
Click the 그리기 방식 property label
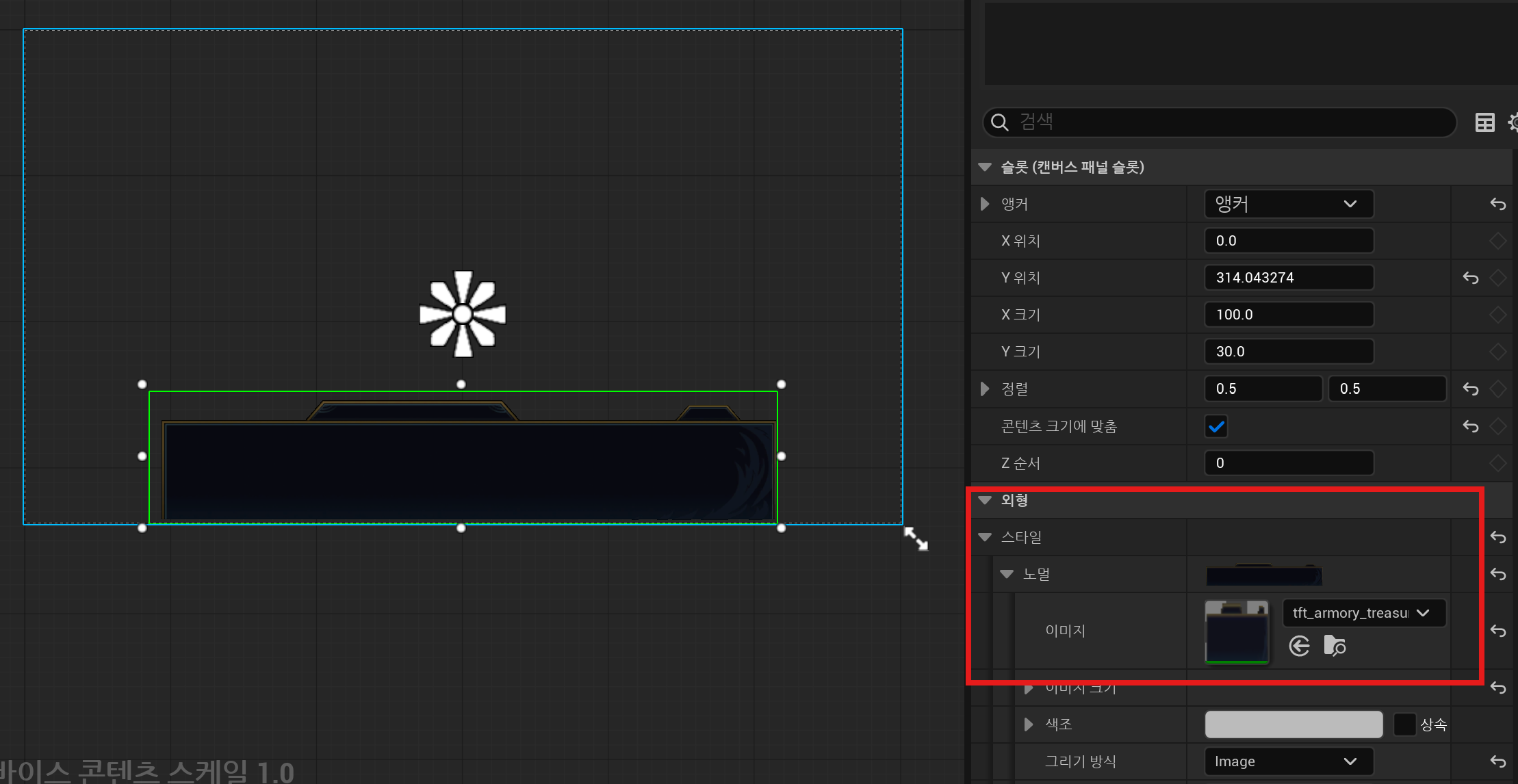tap(1081, 761)
